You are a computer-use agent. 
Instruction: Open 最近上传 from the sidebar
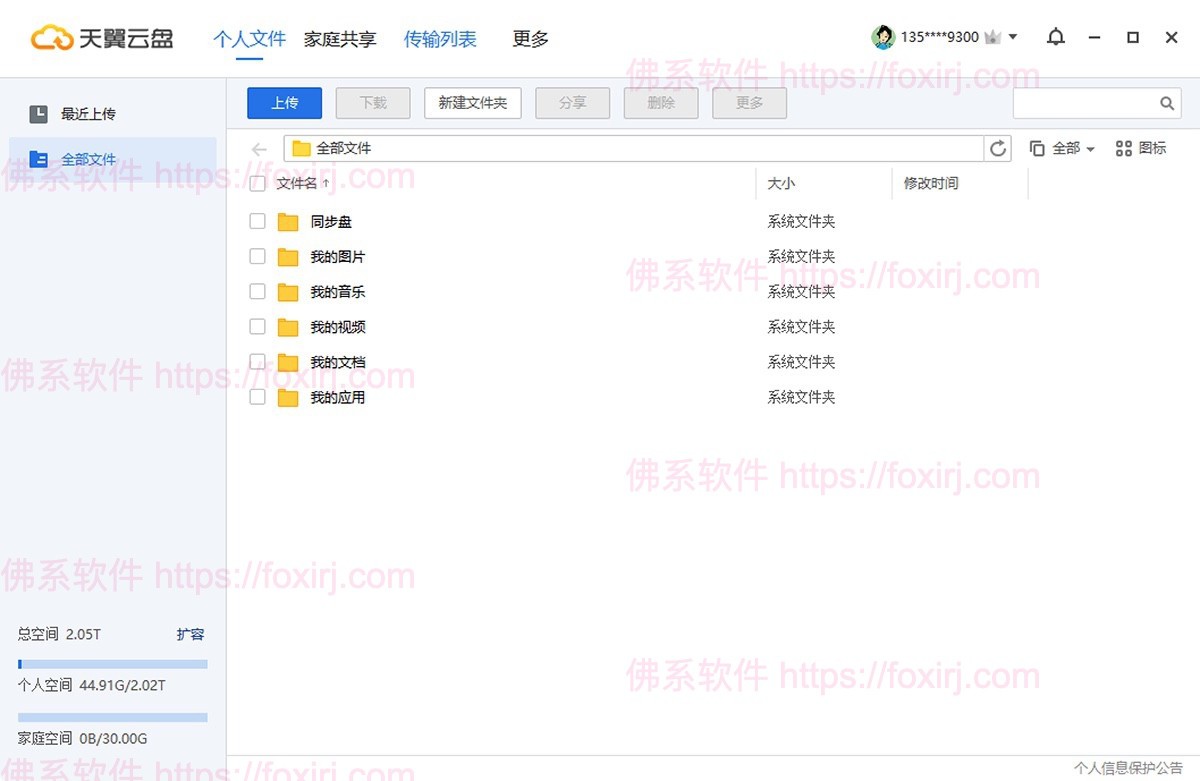(x=88, y=114)
